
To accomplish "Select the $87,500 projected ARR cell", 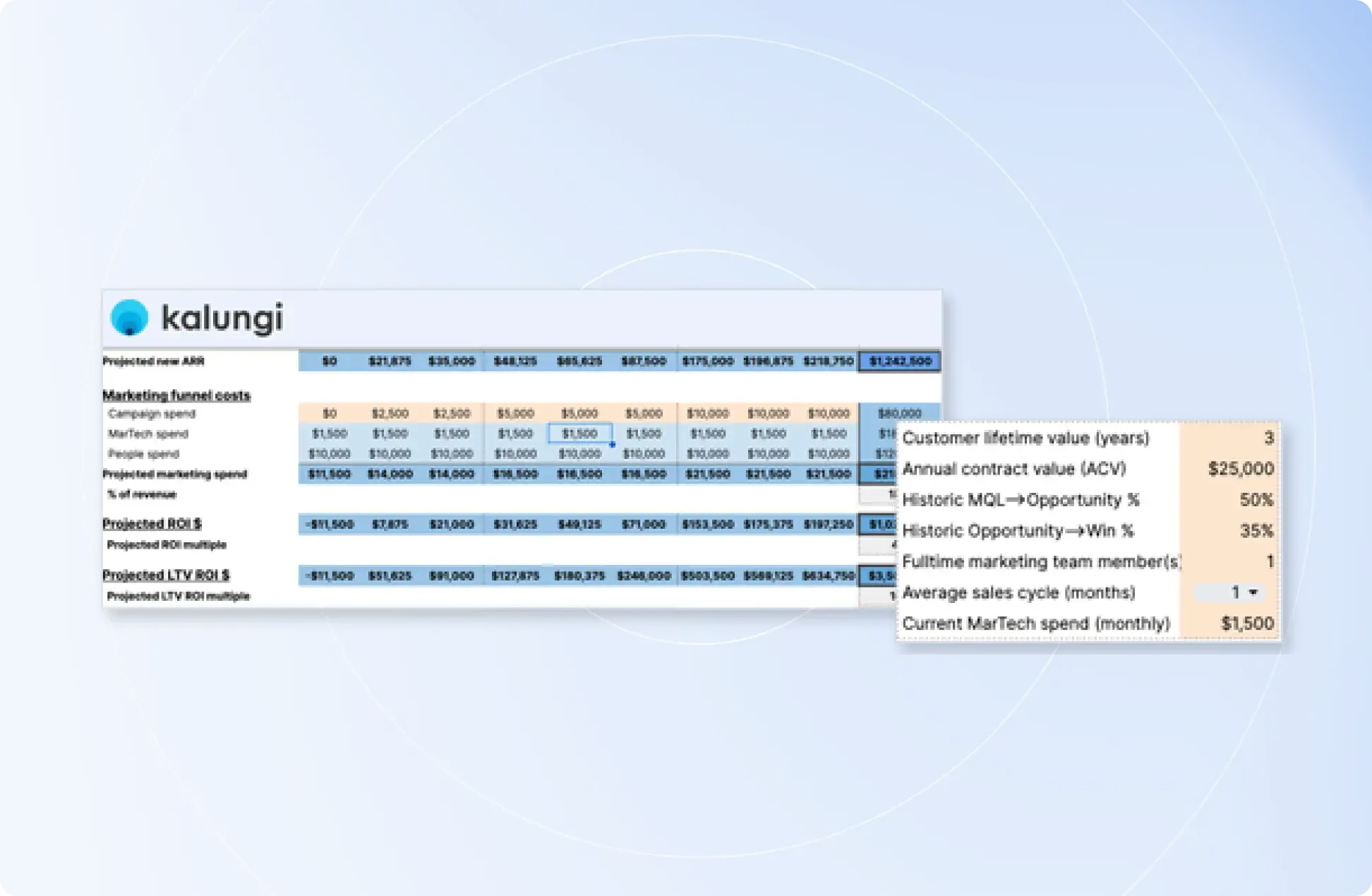I will [644, 361].
